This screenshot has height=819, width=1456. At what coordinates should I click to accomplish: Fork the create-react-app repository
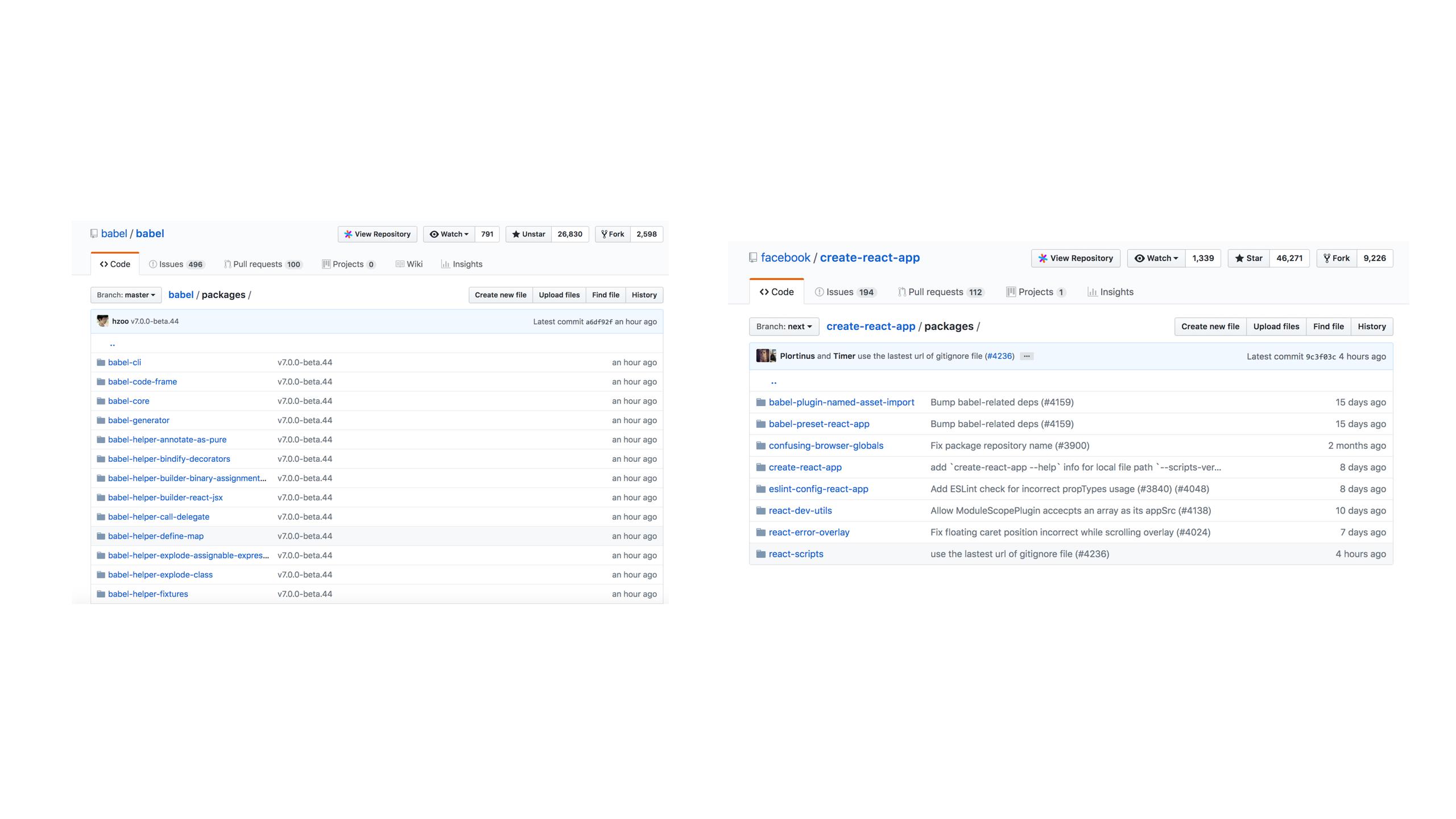1337,258
